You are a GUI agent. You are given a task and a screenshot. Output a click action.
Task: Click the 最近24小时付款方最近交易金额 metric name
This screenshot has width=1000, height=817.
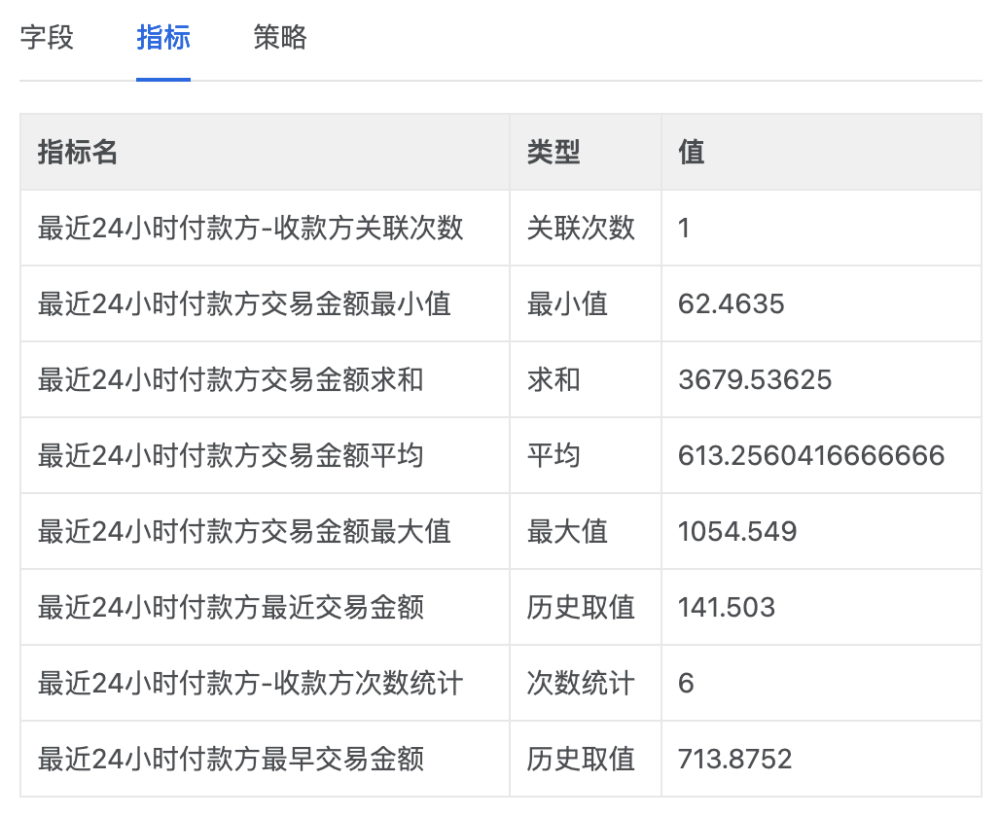[230, 607]
